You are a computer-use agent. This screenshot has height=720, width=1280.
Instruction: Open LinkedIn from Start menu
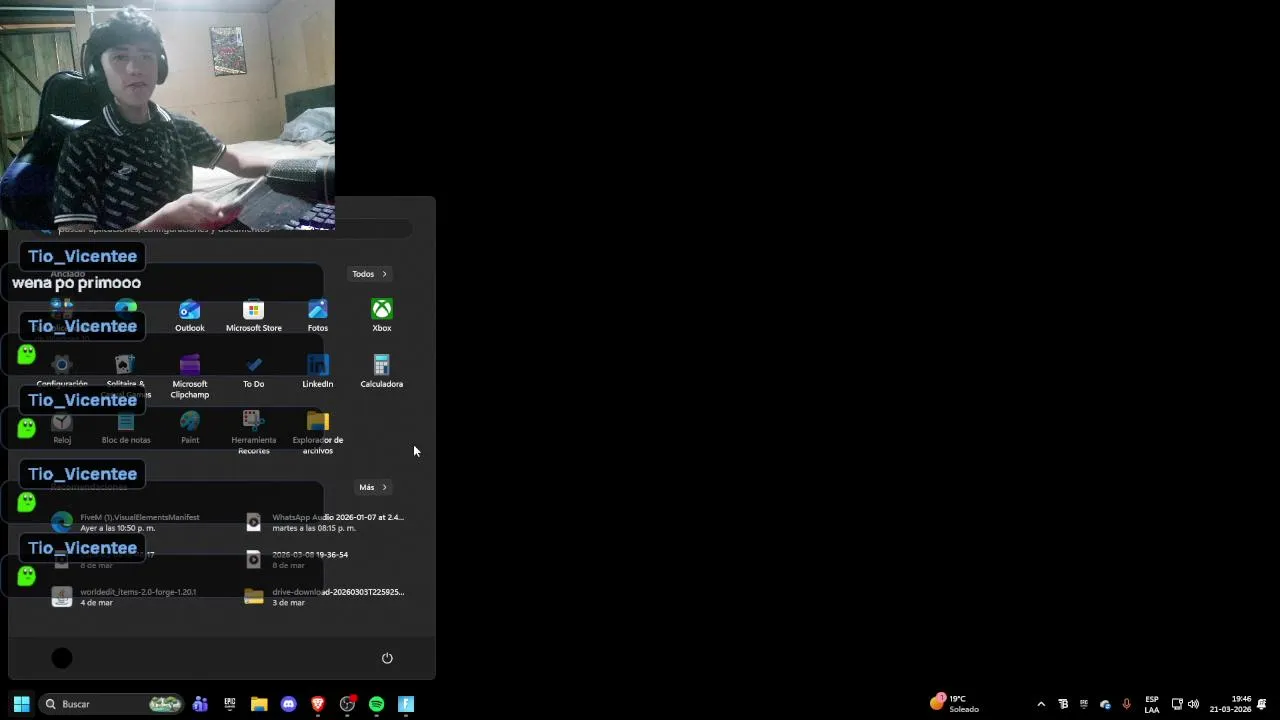click(317, 372)
